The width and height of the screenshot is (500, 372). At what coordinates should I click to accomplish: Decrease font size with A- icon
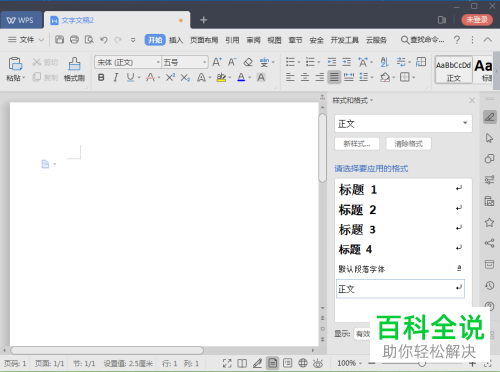(232, 62)
